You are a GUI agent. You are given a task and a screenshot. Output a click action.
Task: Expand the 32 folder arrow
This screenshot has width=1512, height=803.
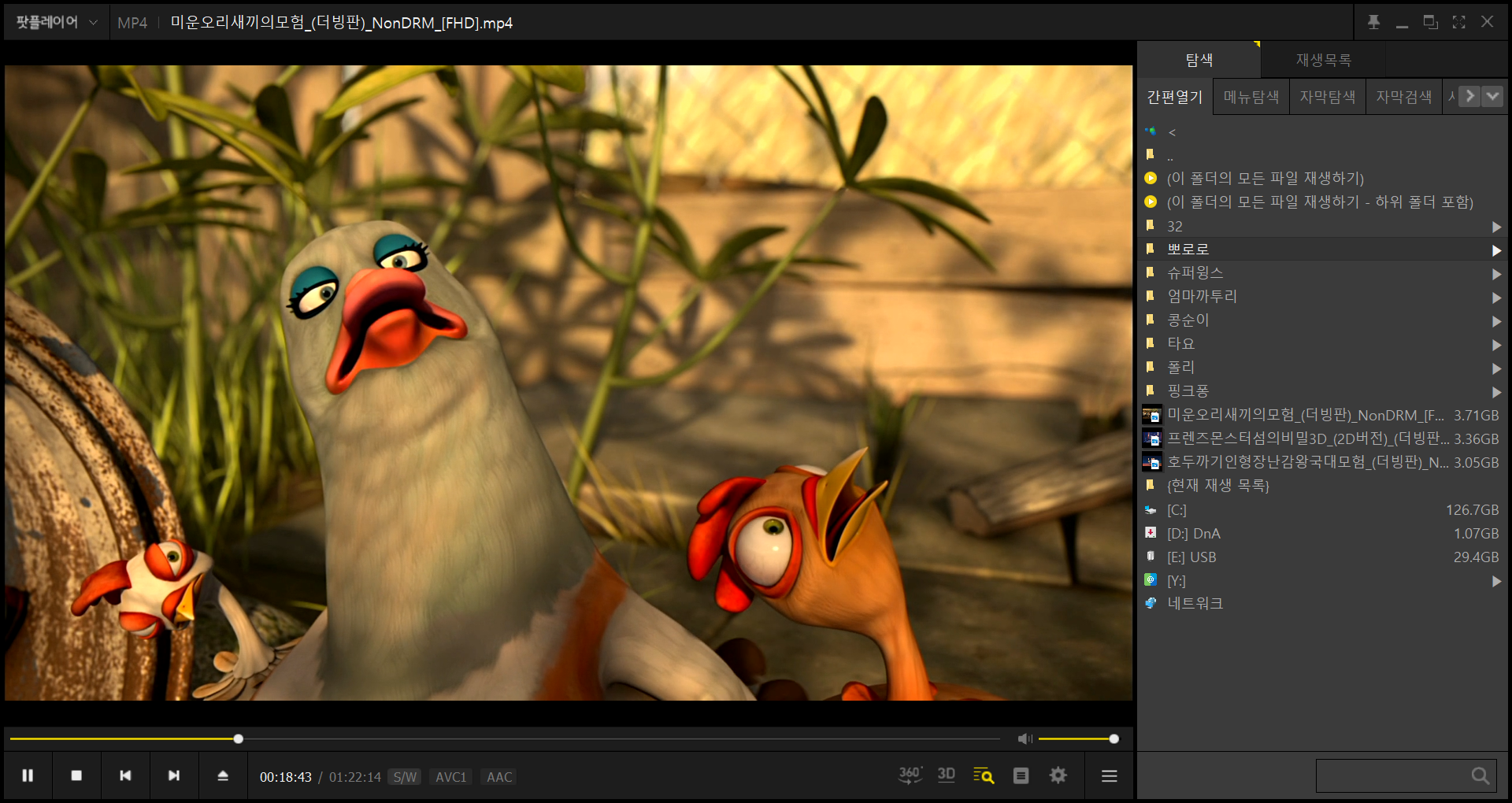point(1496,227)
